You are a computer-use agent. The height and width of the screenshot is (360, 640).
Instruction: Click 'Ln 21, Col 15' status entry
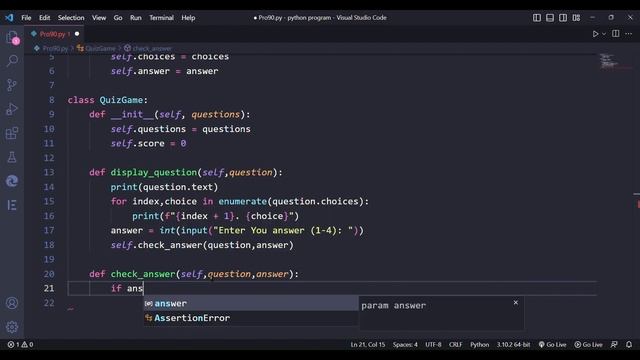tap(367, 344)
